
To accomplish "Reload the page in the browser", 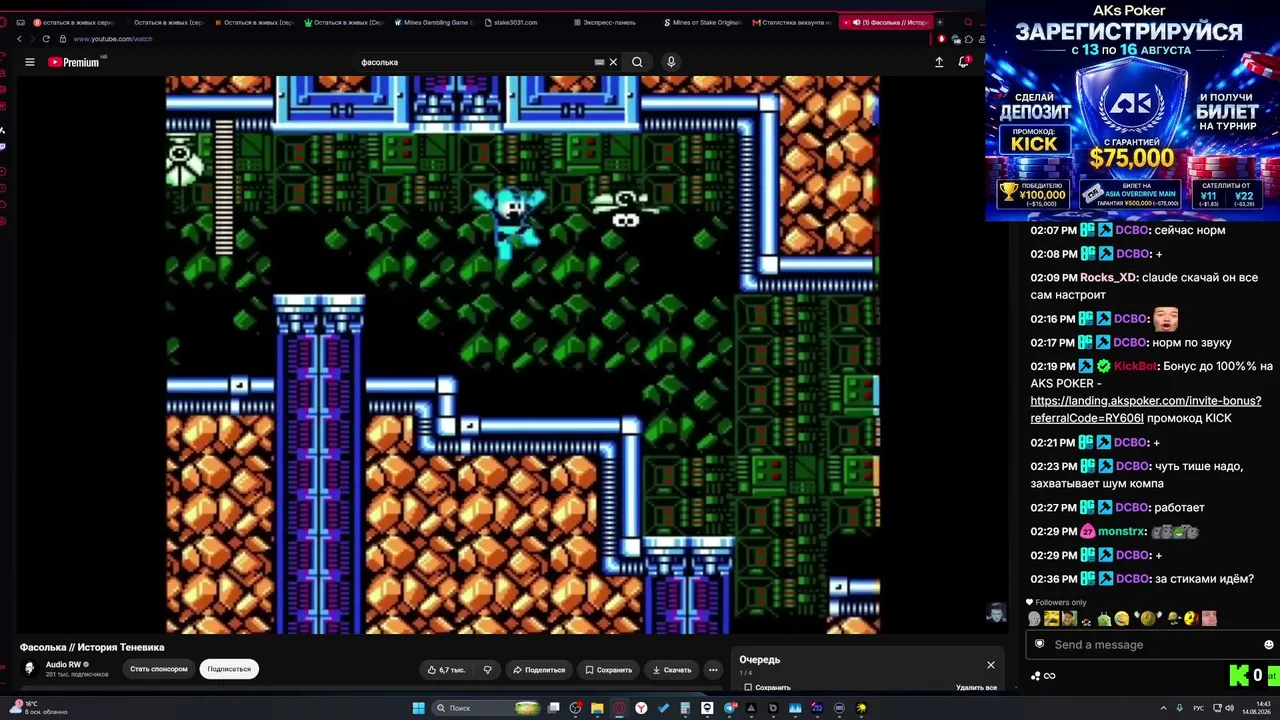I will (x=46, y=39).
